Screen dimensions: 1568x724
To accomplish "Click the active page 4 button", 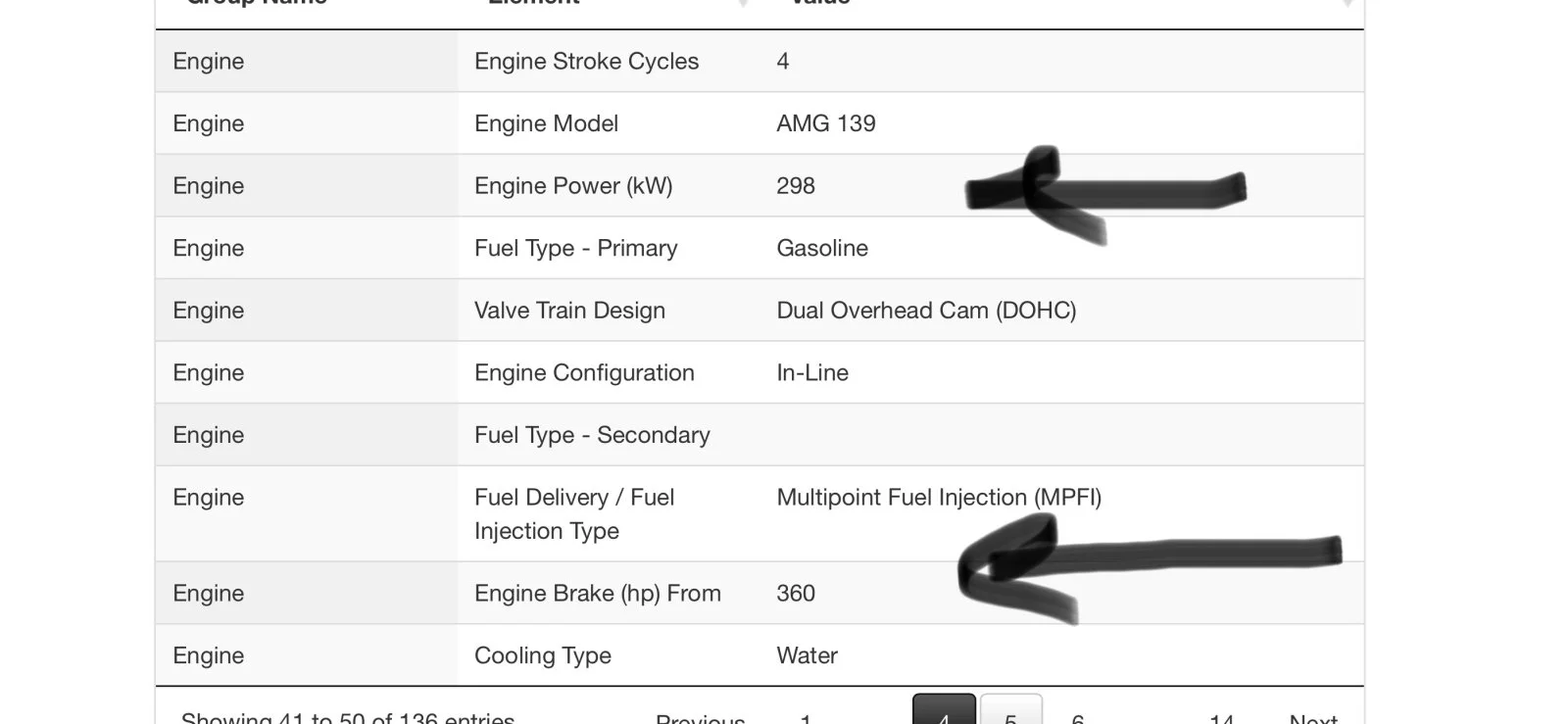I will (944, 712).
